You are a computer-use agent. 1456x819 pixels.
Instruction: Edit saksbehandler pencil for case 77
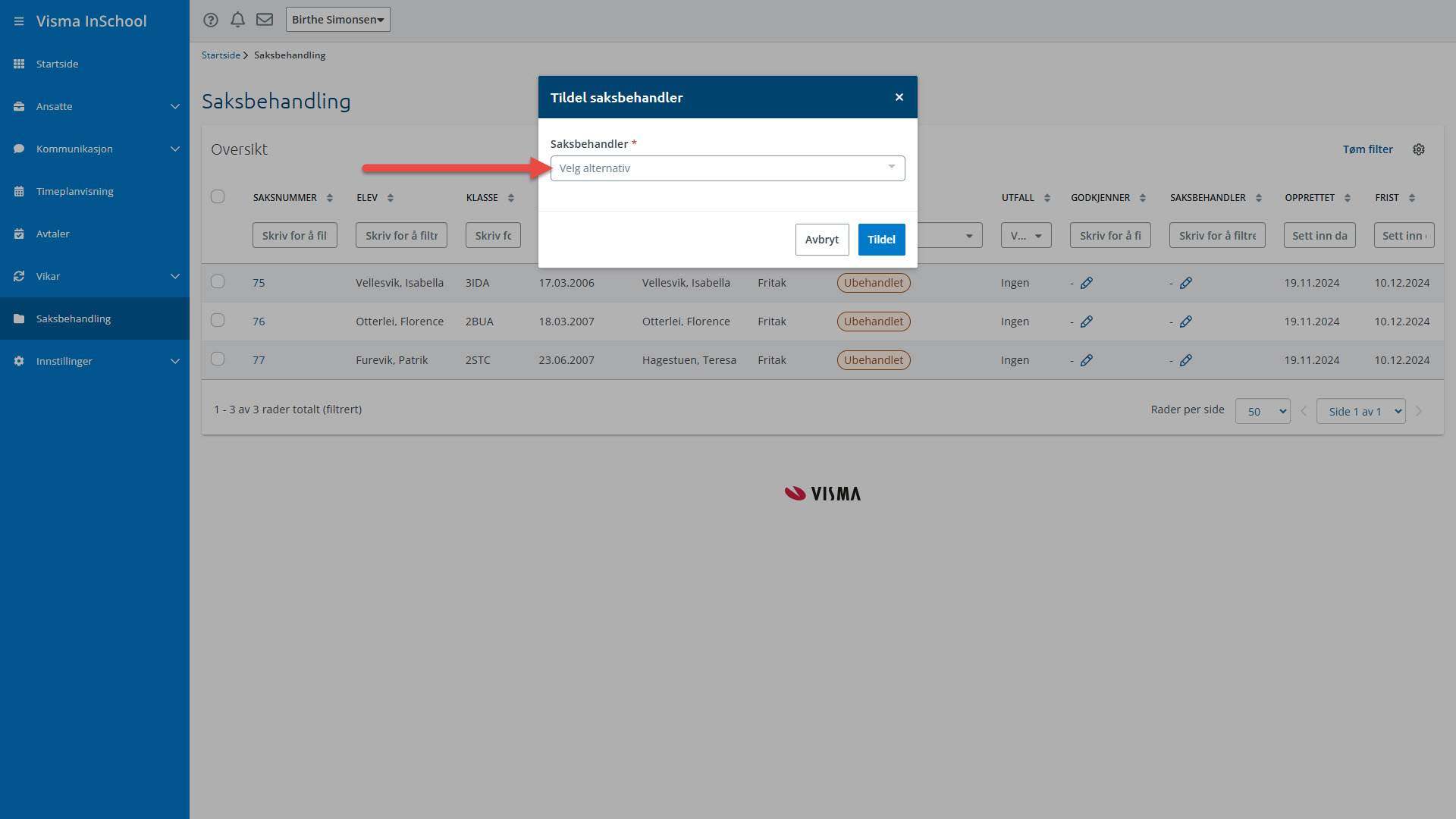coord(1185,360)
